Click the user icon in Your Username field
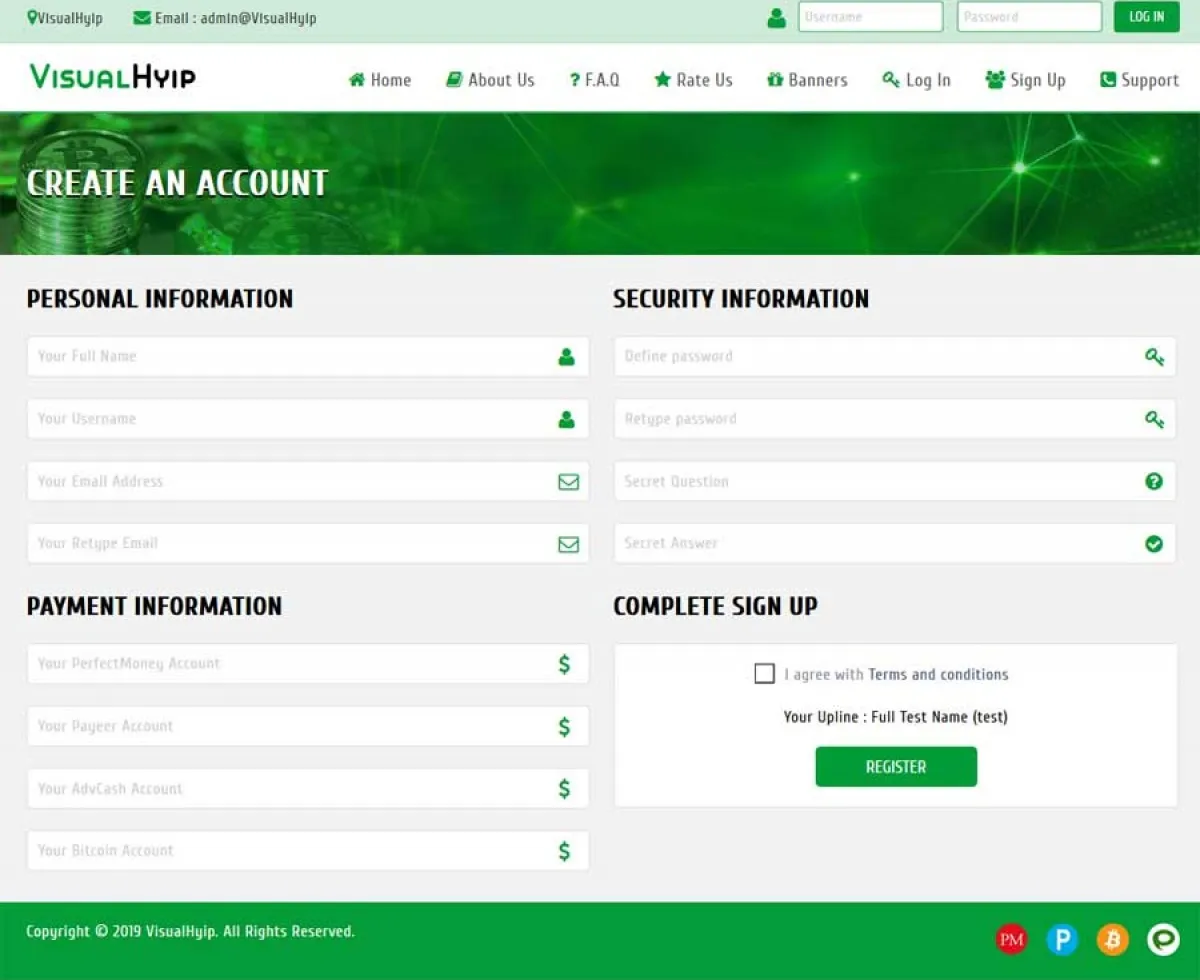This screenshot has width=1200, height=980. coord(567,419)
